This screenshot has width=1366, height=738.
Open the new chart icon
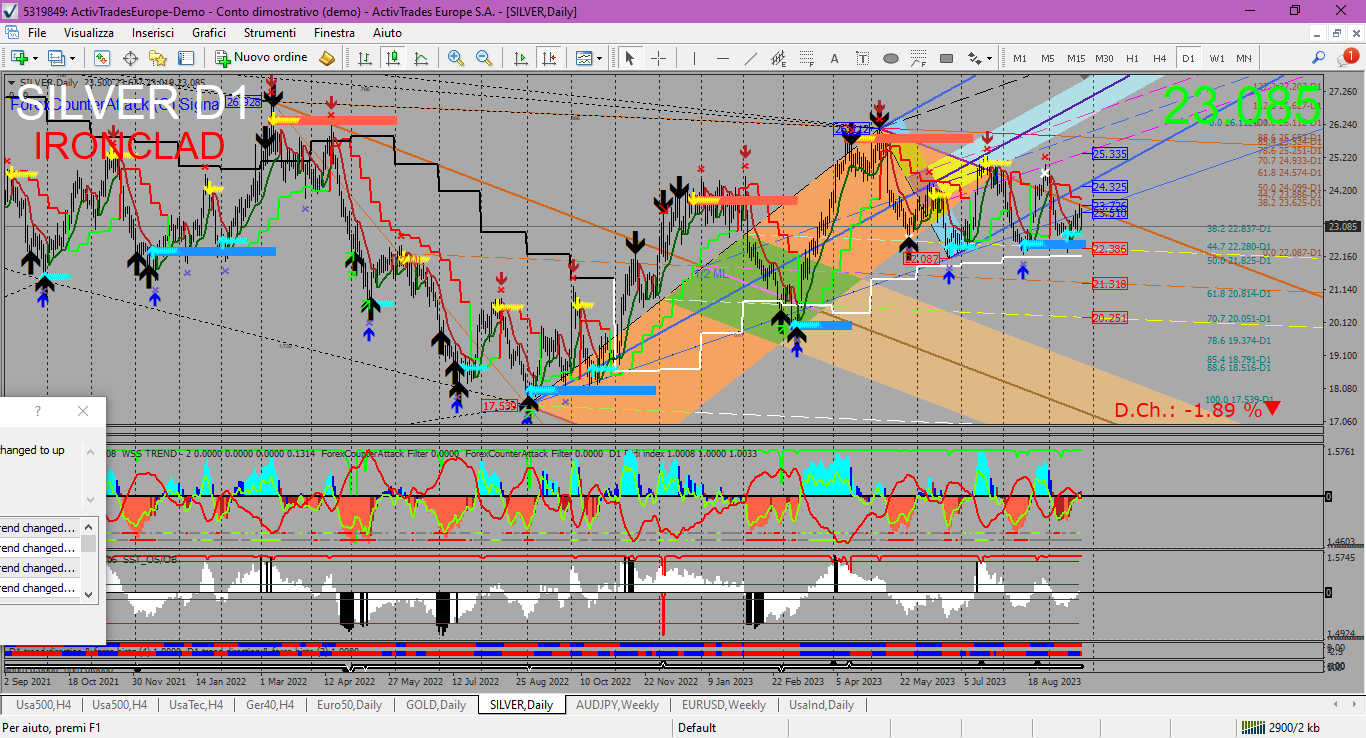point(19,58)
